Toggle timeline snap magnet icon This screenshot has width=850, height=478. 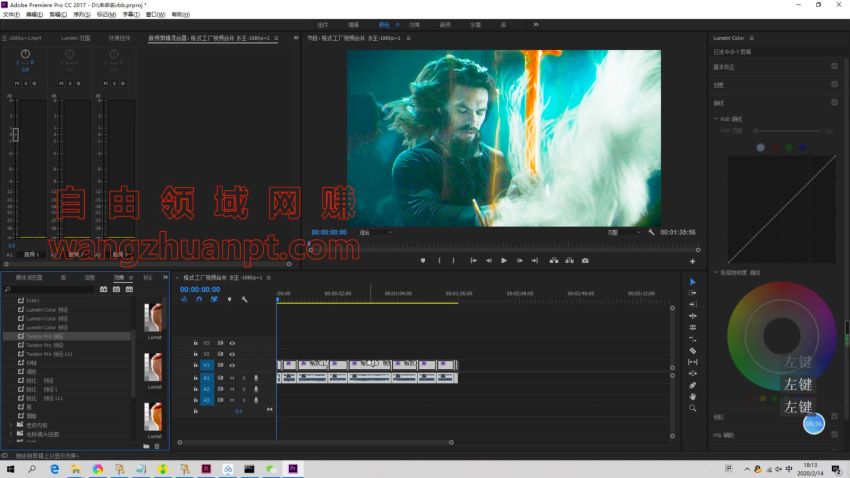tap(199, 299)
